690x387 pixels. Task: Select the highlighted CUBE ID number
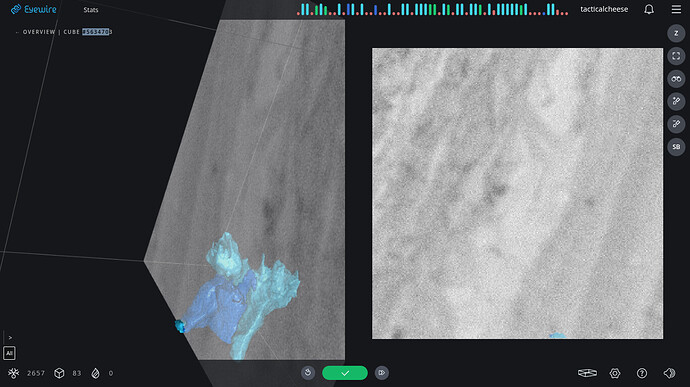96,32
